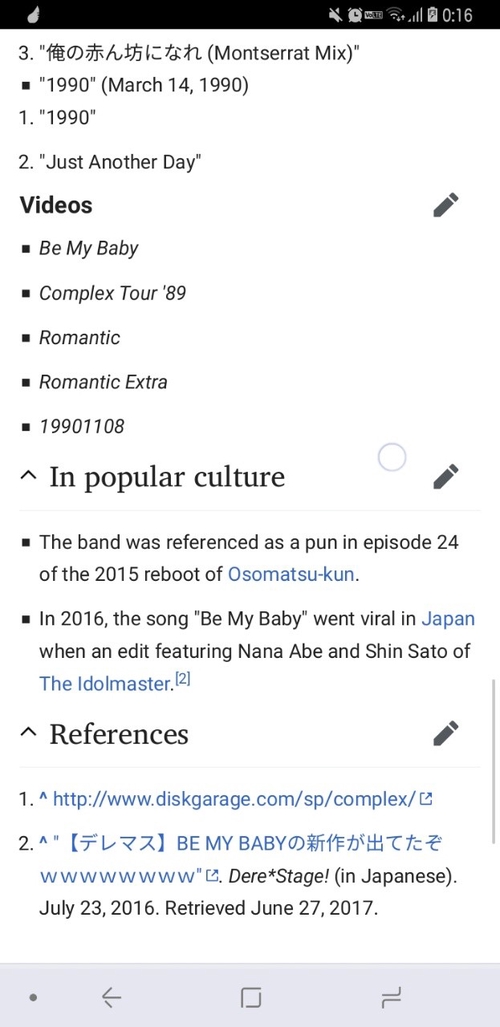Viewport: 500px width, 1027px height.
Task: Tap the page scrollbar on the right
Action: 495,762
